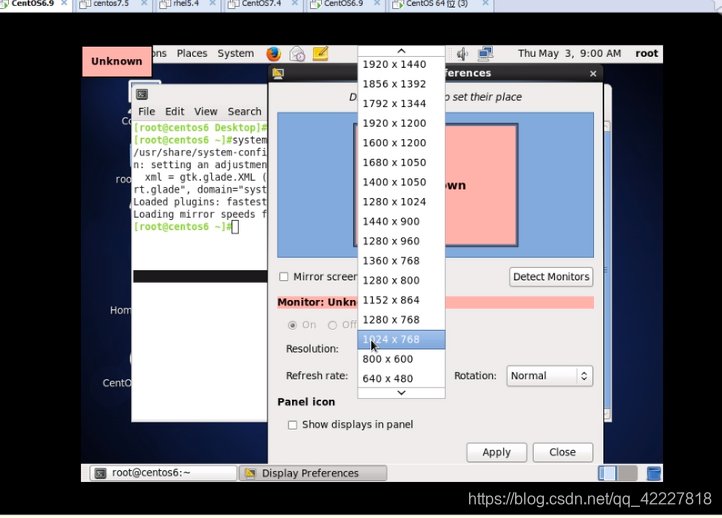The image size is (722, 518).
Task: Open the System menu
Action: [236, 53]
